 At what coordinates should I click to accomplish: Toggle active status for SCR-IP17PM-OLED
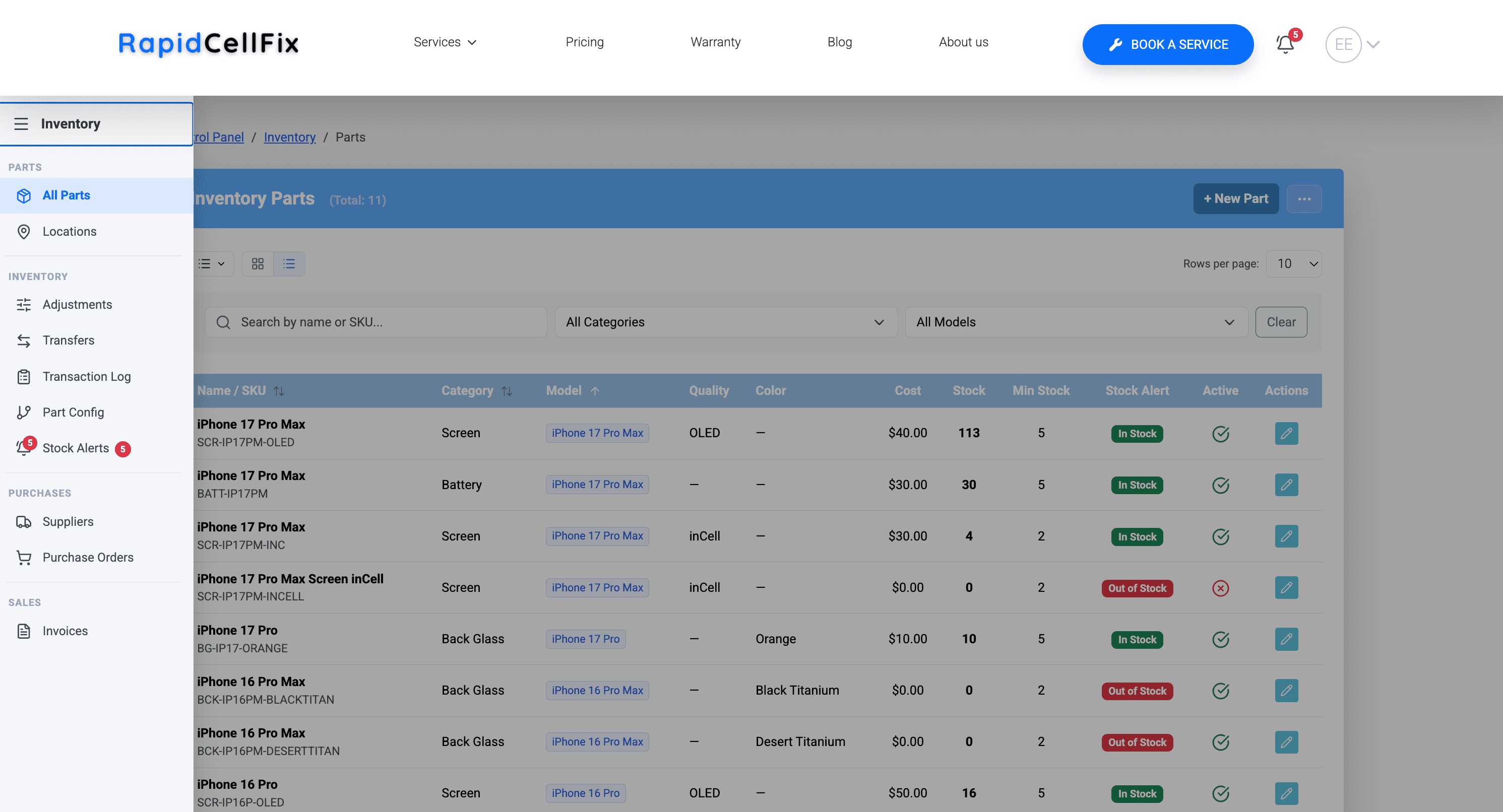pos(1220,434)
